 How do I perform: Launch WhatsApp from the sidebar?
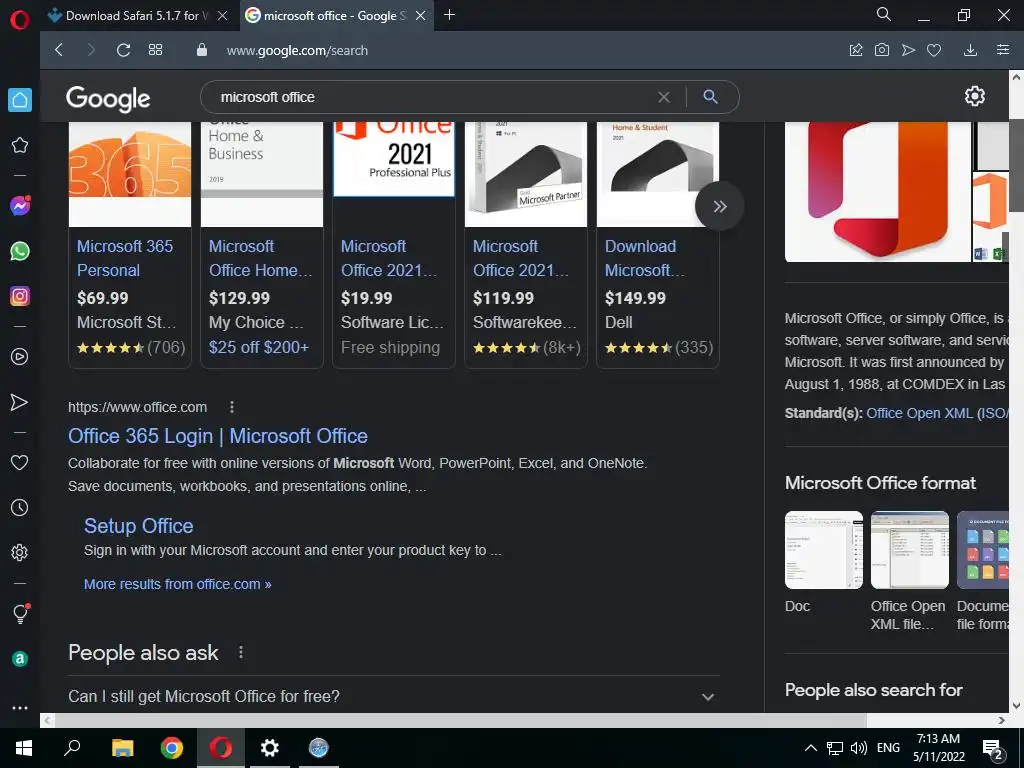(x=20, y=251)
